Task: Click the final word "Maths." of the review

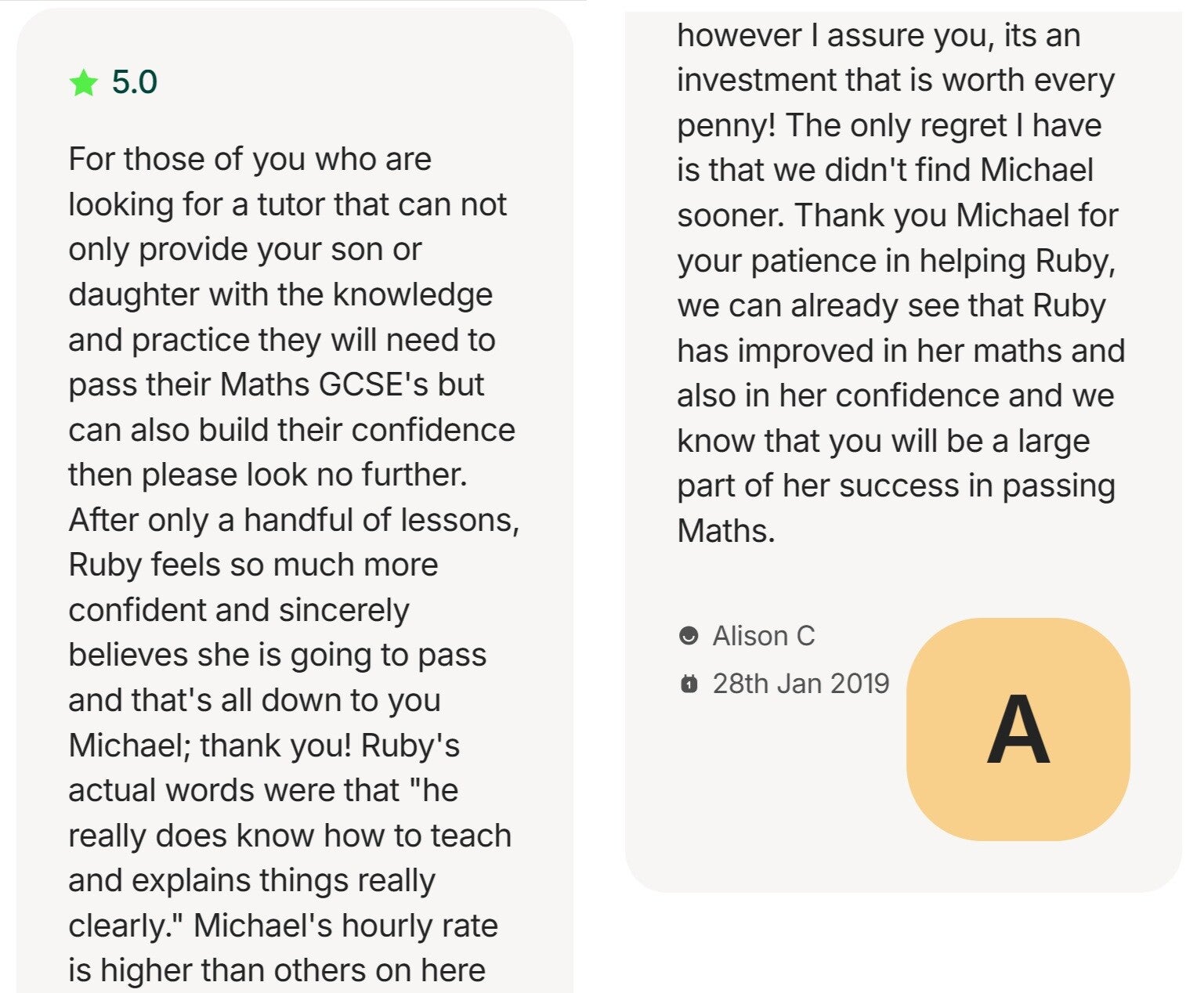Action: point(725,531)
